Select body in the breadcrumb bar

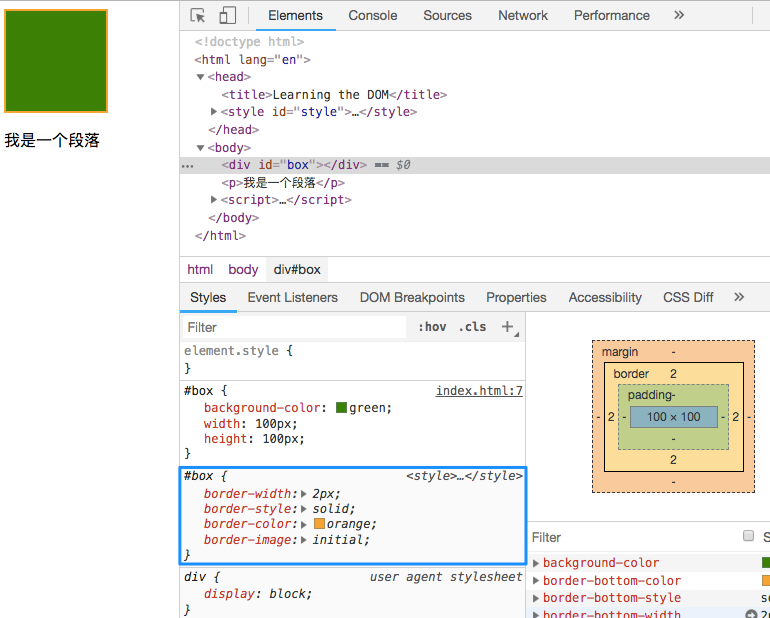click(243, 269)
